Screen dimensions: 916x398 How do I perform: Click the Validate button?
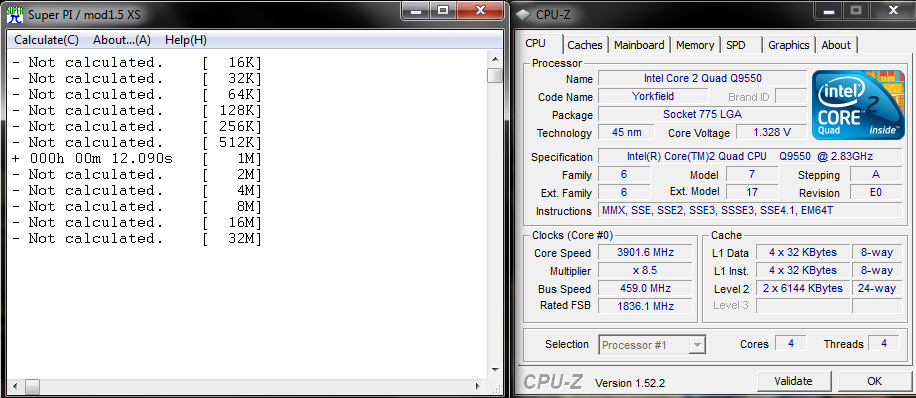point(793,381)
